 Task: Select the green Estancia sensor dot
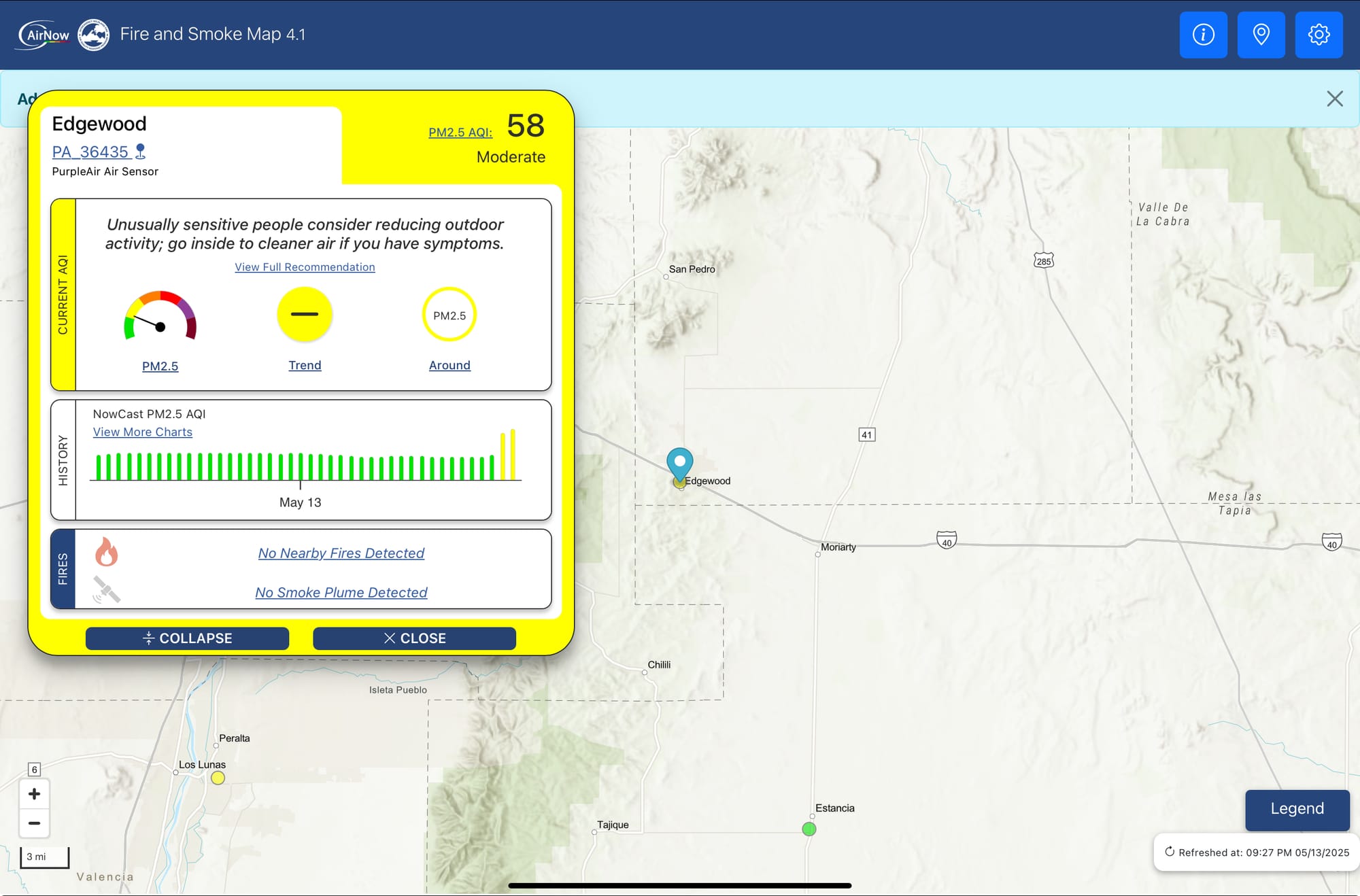809,829
